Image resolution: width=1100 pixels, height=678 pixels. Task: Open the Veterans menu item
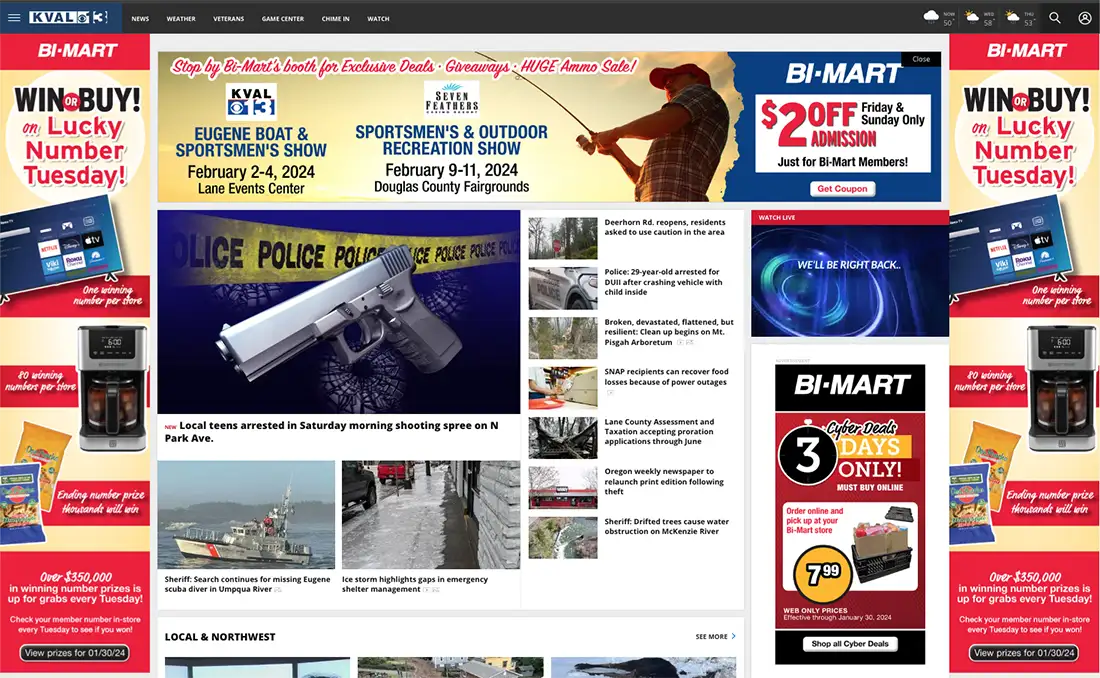(x=229, y=19)
